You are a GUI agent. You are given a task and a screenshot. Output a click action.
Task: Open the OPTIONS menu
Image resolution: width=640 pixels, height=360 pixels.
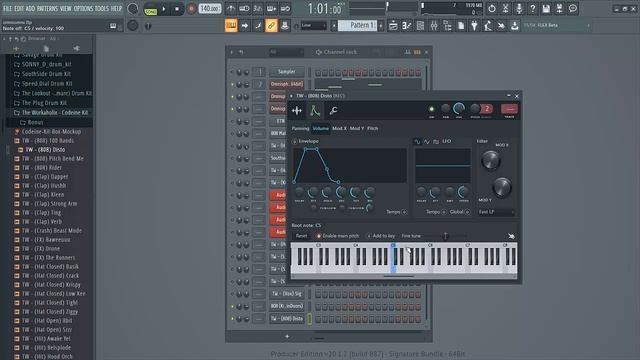click(x=83, y=9)
